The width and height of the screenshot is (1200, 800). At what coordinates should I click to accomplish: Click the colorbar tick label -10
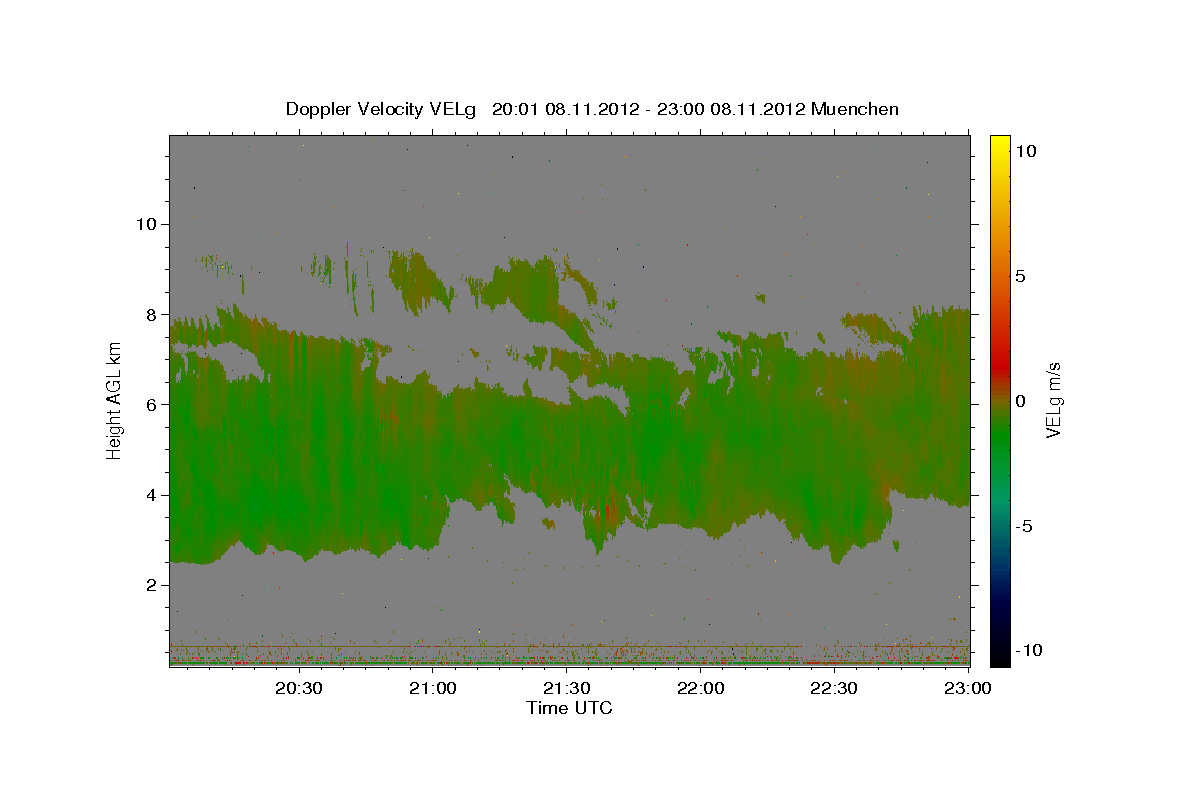1028,650
